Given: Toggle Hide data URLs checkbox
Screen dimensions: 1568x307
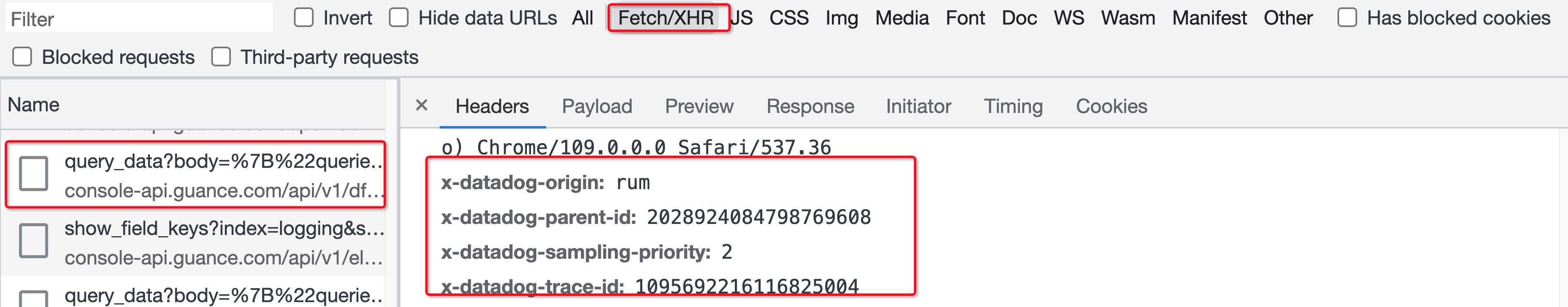Looking at the screenshot, I should pyautogui.click(x=399, y=18).
